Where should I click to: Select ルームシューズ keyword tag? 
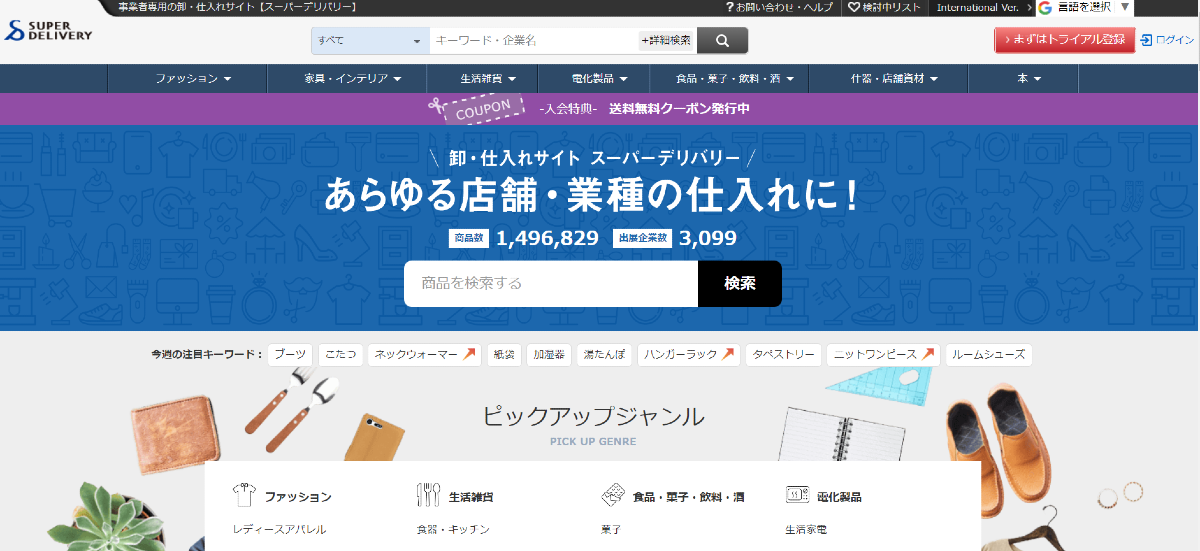[989, 354]
